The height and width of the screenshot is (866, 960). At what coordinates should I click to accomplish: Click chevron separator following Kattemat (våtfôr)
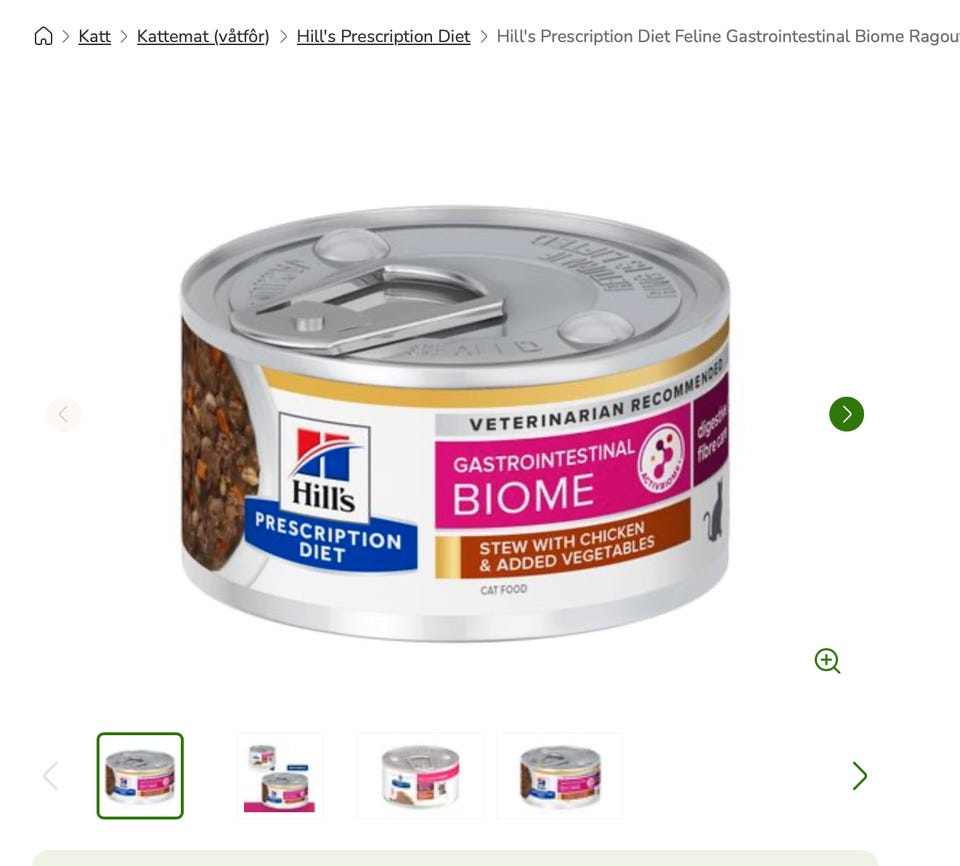[283, 36]
